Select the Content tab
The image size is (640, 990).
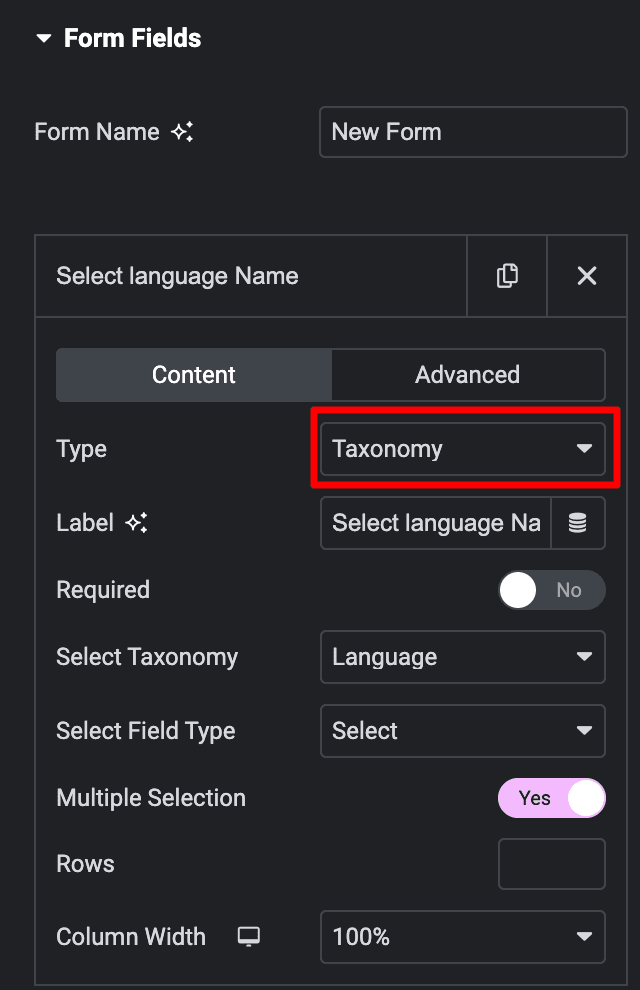(193, 375)
